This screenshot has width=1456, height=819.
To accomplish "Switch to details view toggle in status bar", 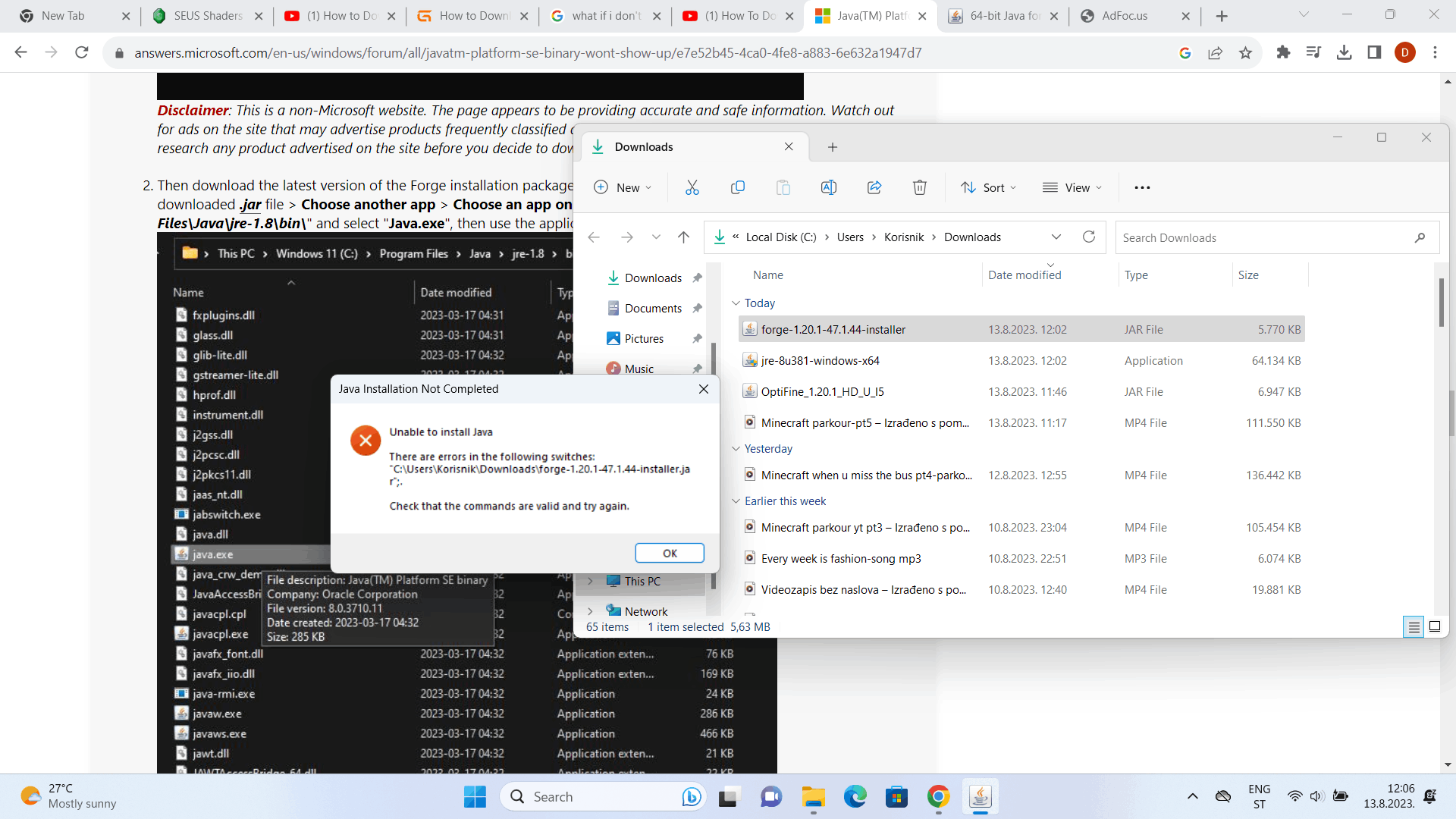I will coord(1414,626).
